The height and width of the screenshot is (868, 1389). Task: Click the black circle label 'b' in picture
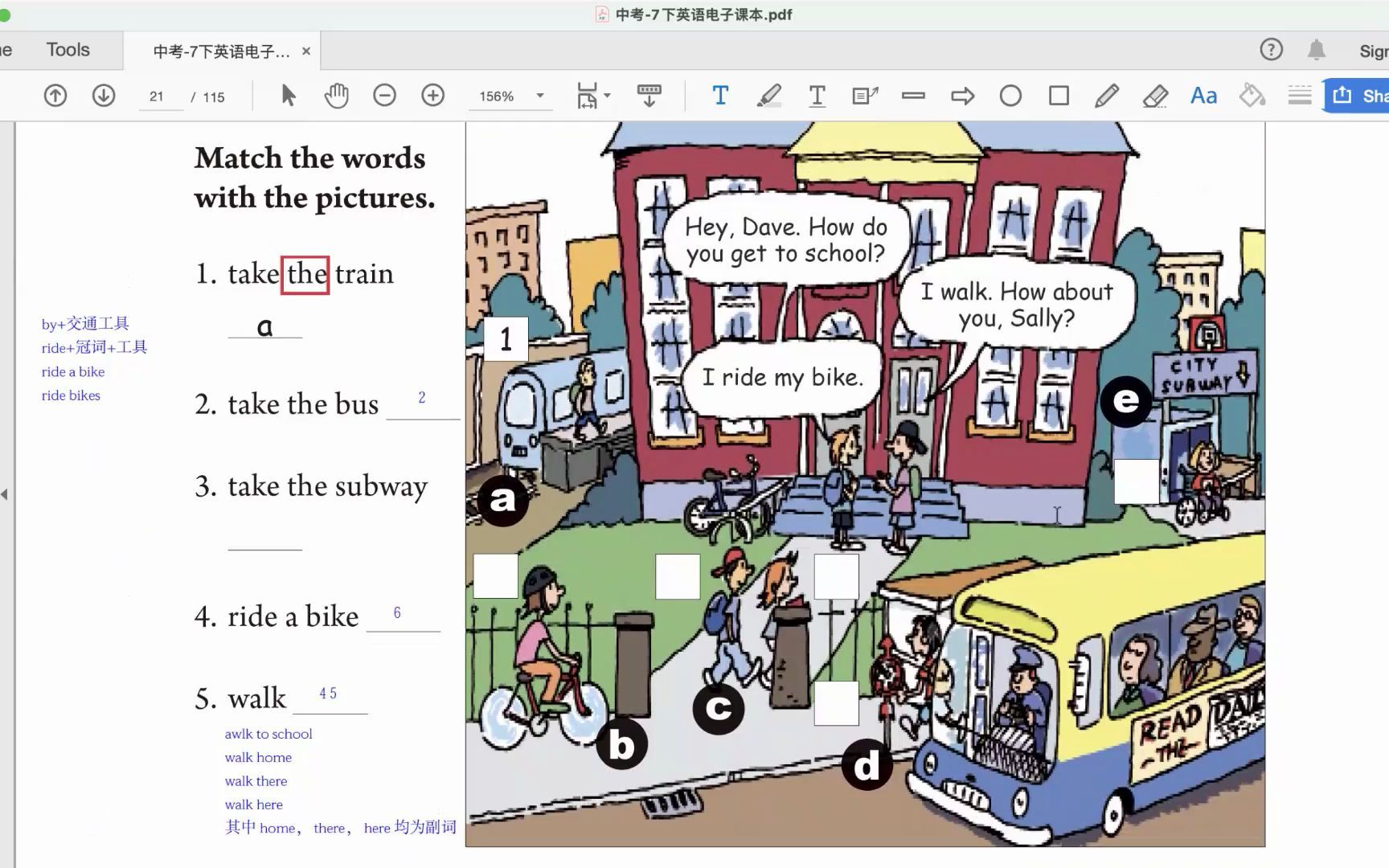621,745
